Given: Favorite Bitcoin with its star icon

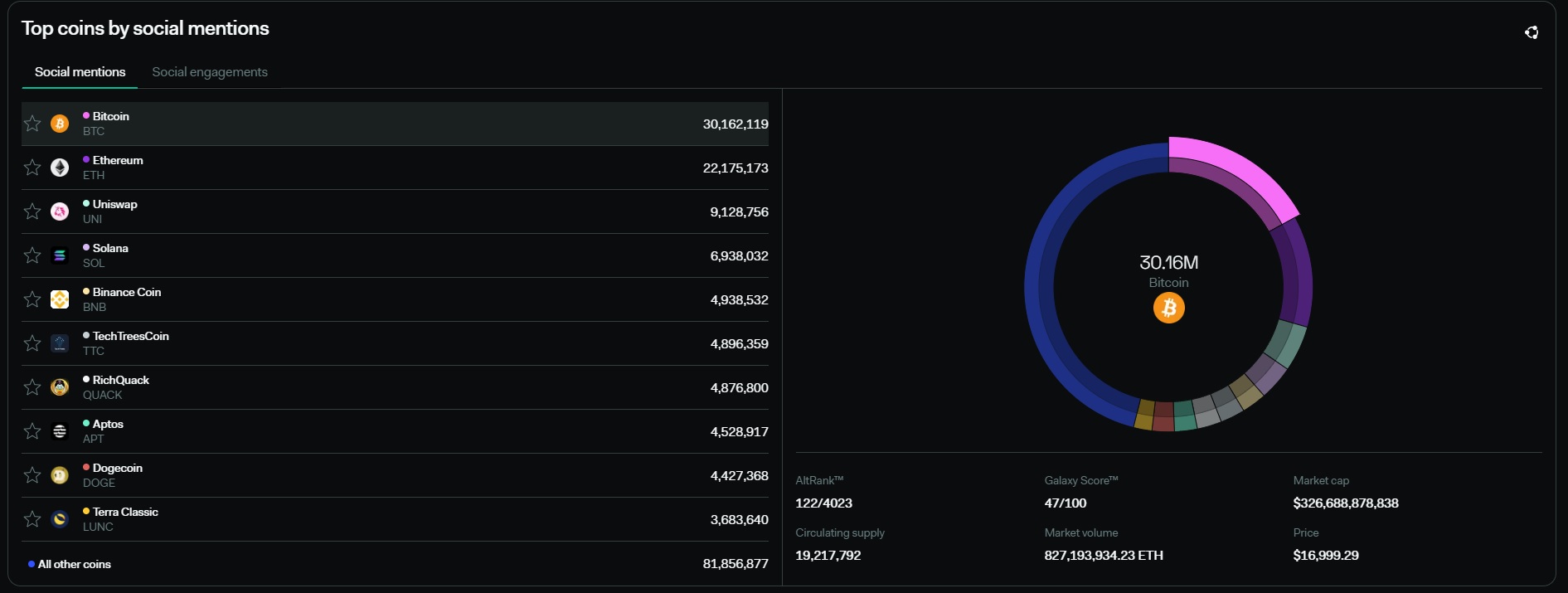Looking at the screenshot, I should pyautogui.click(x=32, y=124).
